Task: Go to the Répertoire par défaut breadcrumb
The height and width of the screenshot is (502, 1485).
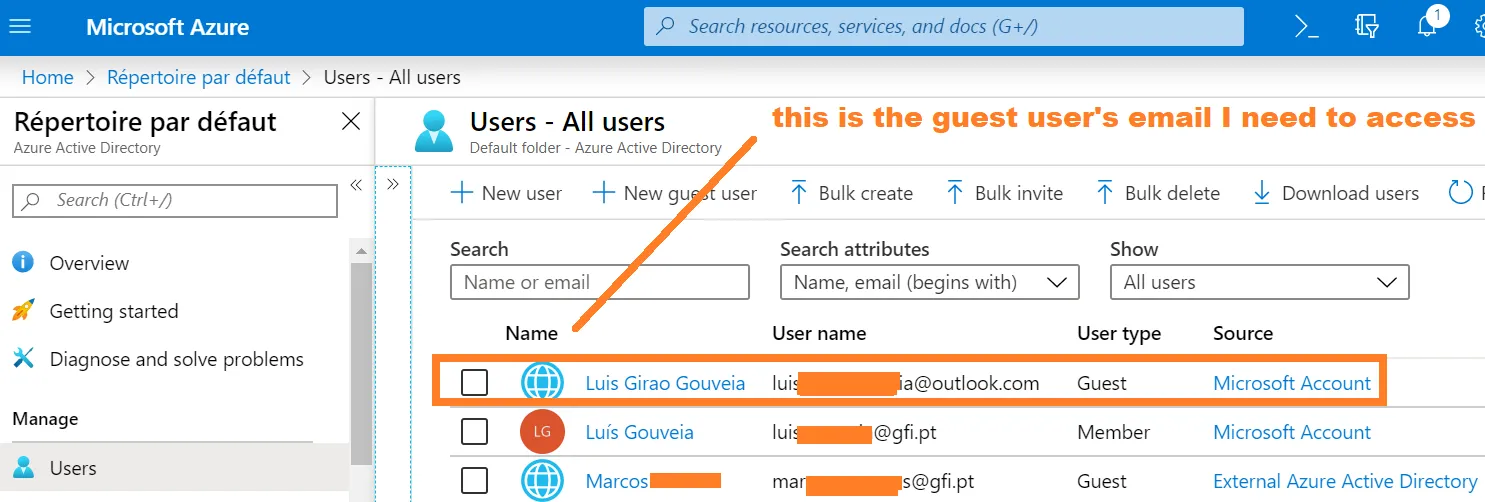Action: (x=199, y=77)
